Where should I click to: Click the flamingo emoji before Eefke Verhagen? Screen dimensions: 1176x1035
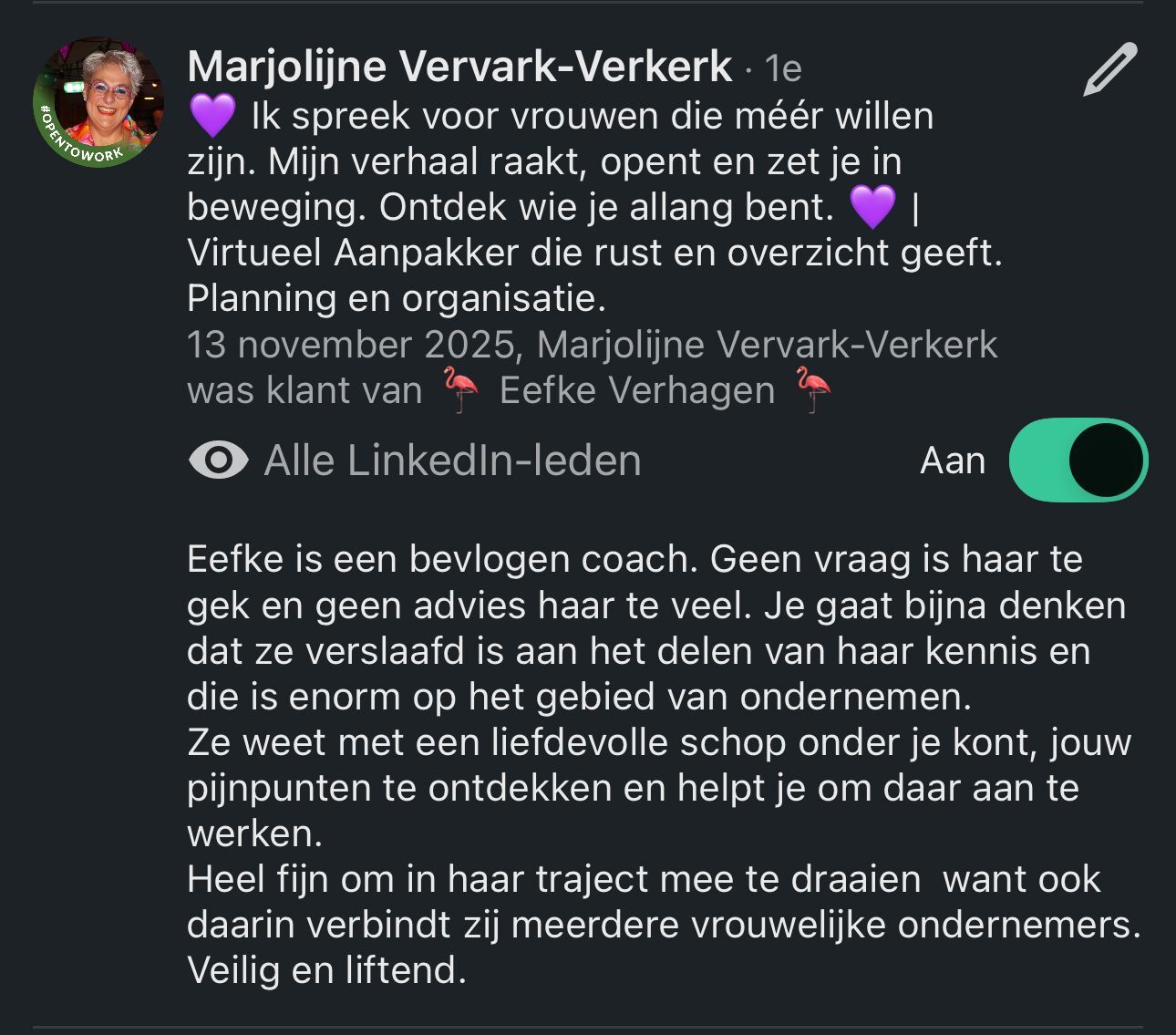[x=462, y=390]
